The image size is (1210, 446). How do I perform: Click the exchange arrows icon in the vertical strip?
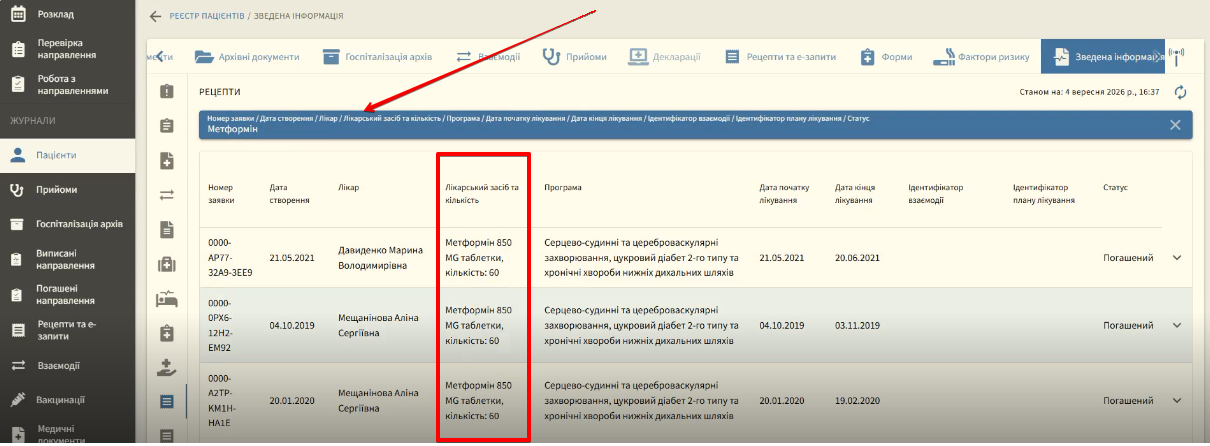point(167,195)
